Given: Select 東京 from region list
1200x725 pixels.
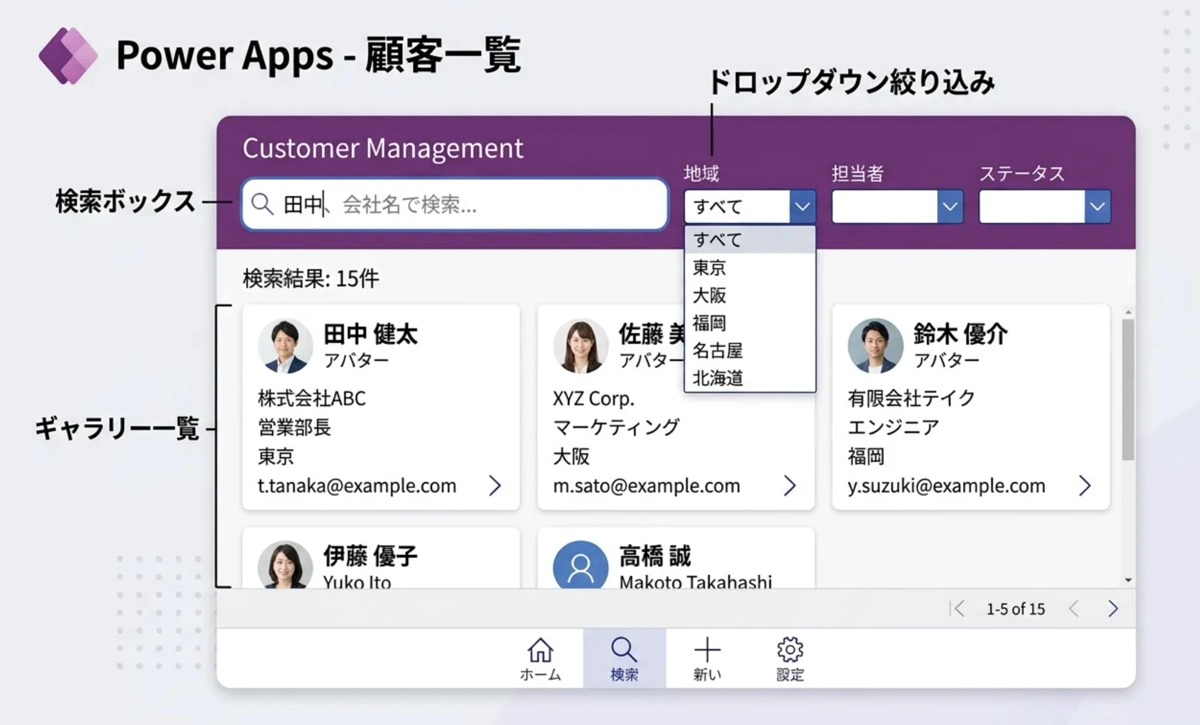Looking at the screenshot, I should 710,268.
